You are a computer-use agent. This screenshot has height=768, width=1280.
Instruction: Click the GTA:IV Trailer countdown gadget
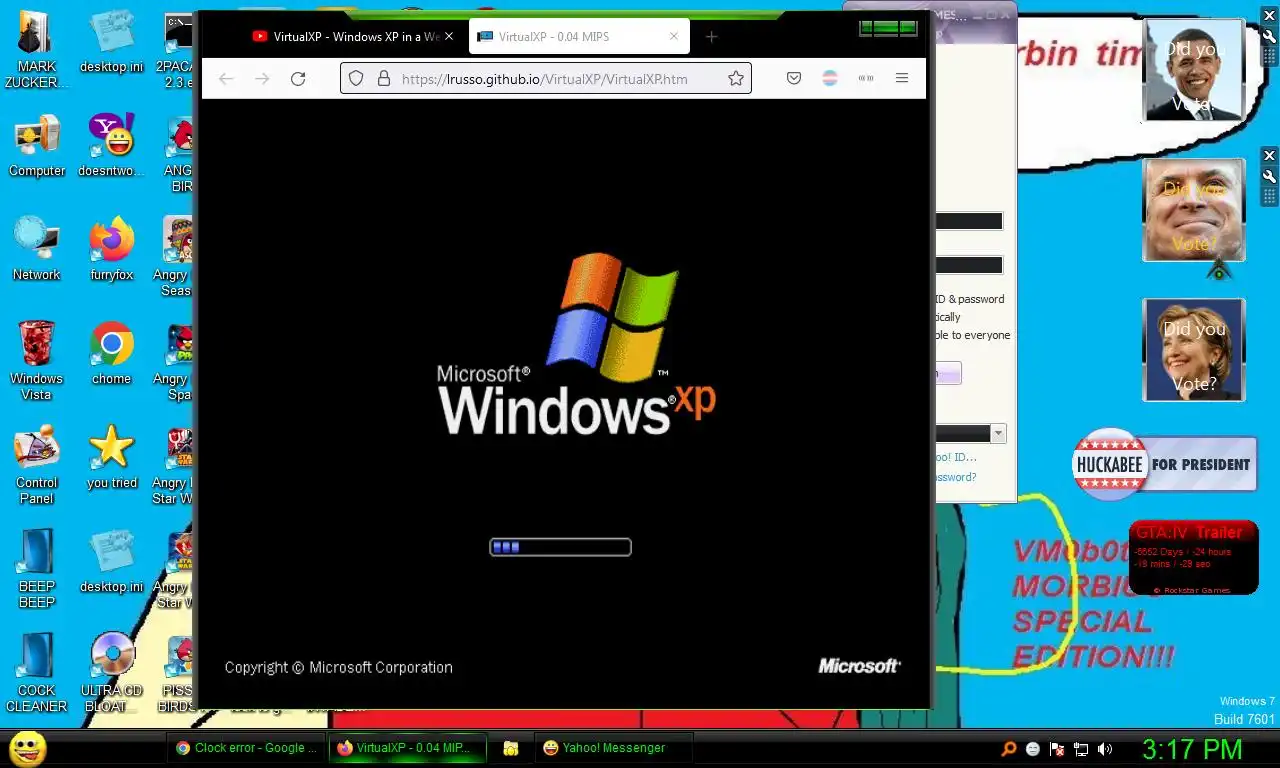pyautogui.click(x=1193, y=557)
